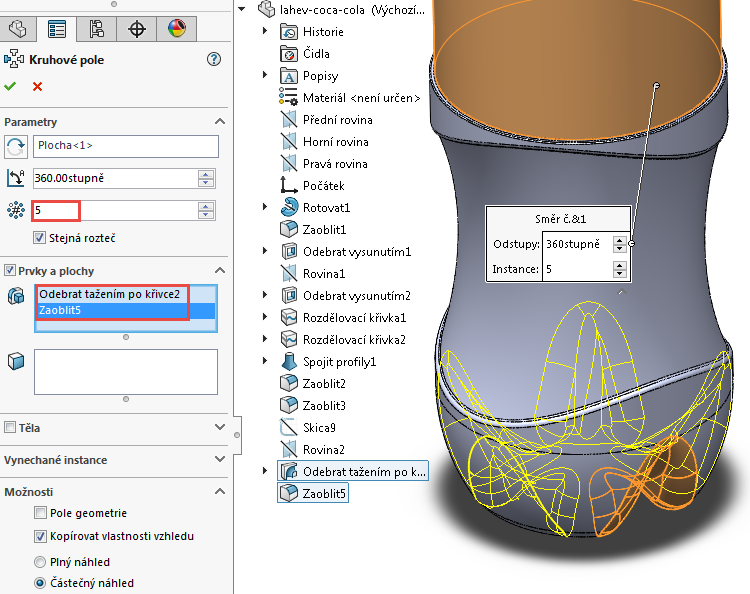Collapse the lahev-coca-cola root tree node

point(243,9)
